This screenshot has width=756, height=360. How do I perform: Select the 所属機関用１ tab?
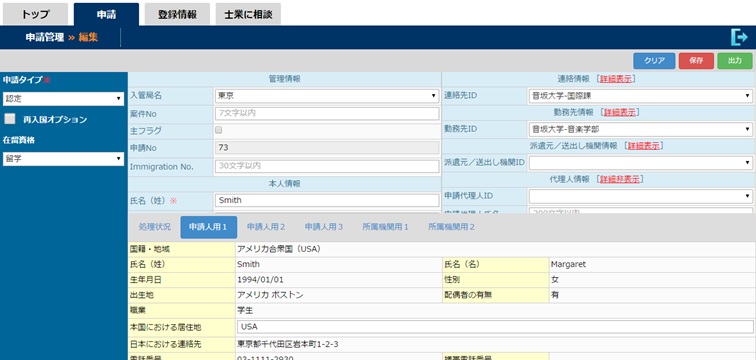pyautogui.click(x=385, y=227)
